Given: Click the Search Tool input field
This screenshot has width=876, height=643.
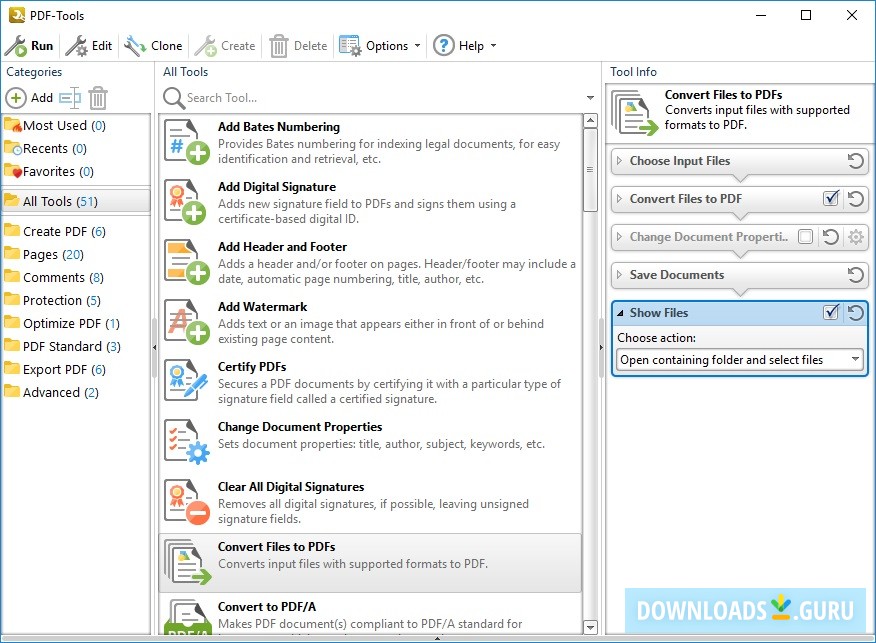Looking at the screenshot, I should [383, 98].
